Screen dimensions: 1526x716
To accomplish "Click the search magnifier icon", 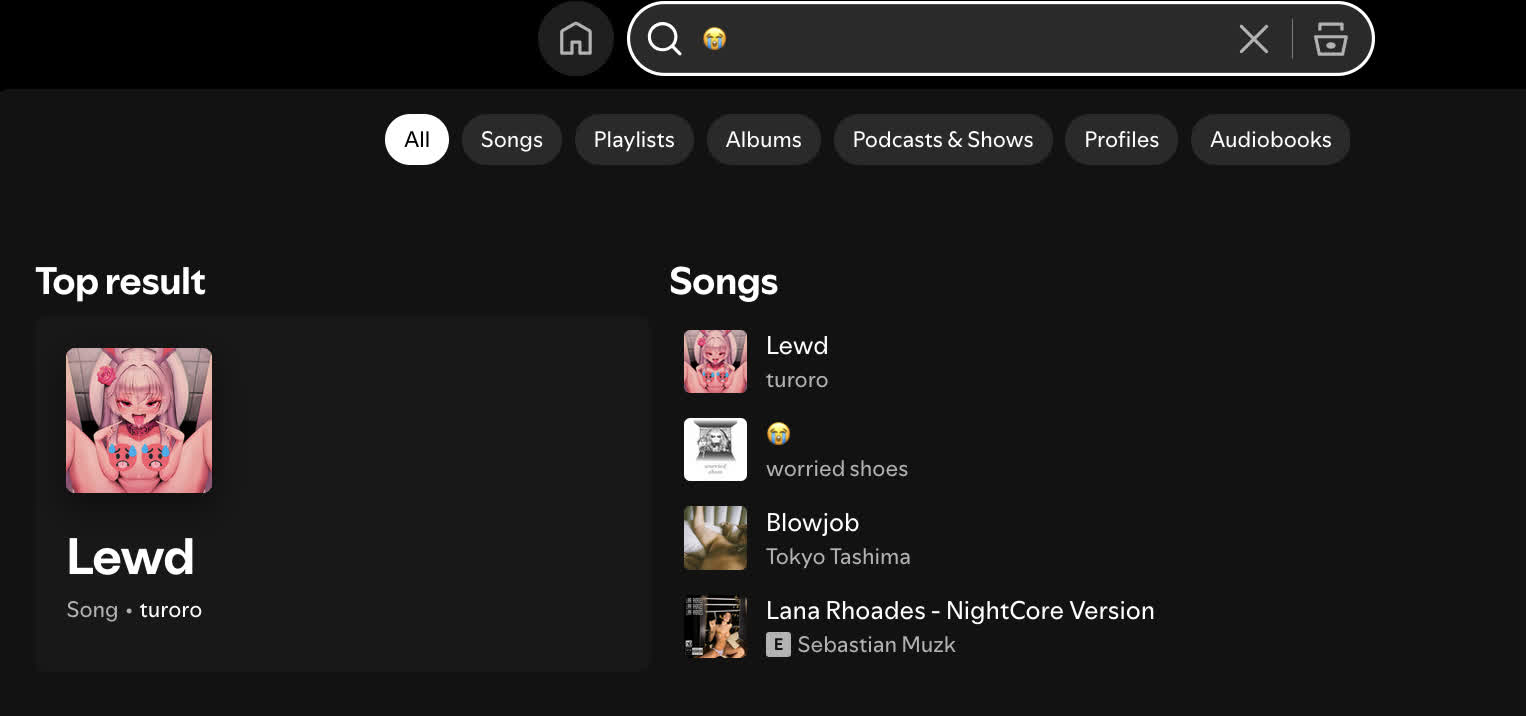I will 663,40.
